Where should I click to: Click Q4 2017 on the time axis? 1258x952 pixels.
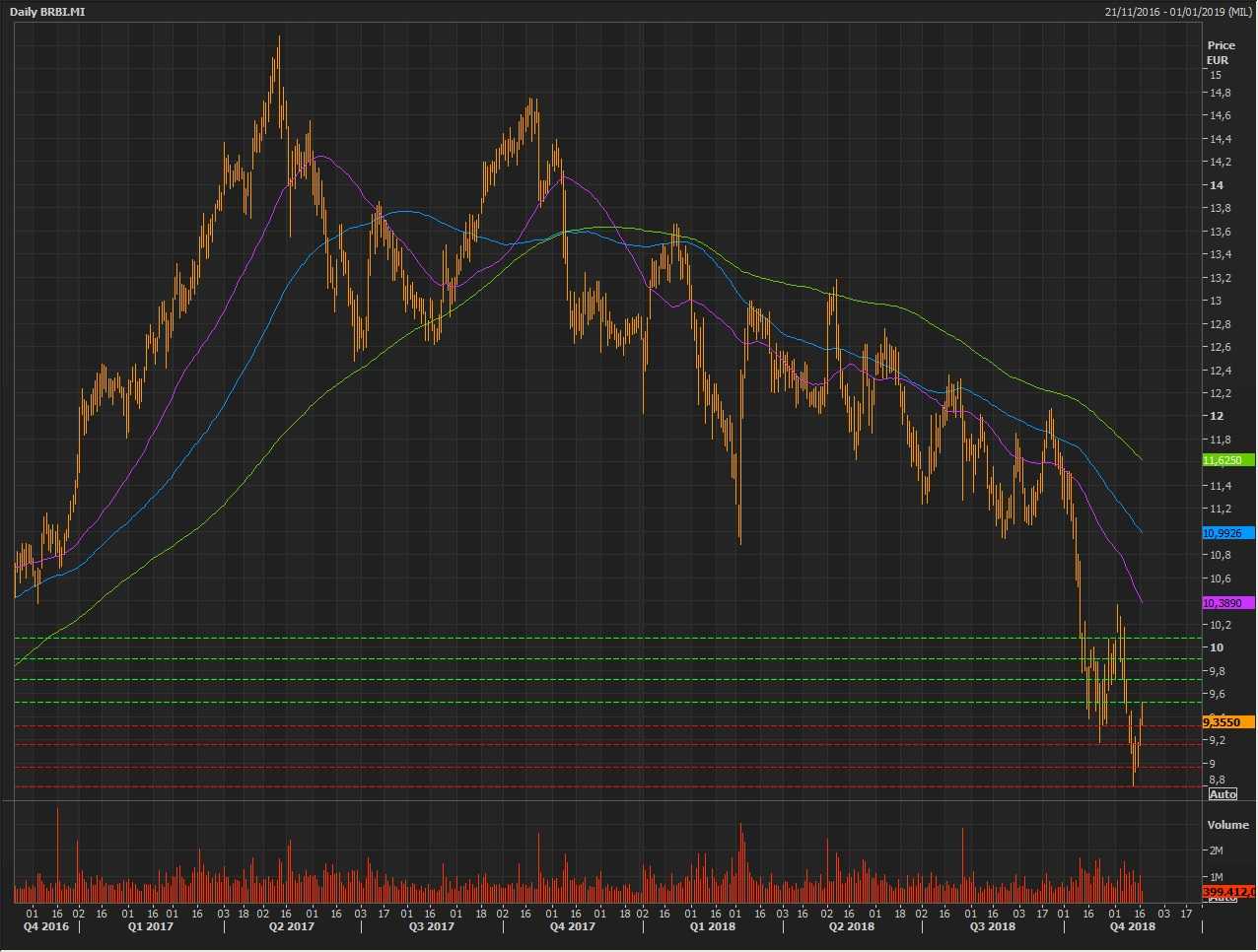pyautogui.click(x=572, y=926)
